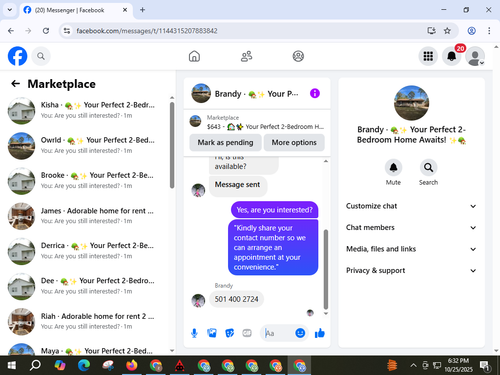Open Riah Adorable home for rent chat

87,321
